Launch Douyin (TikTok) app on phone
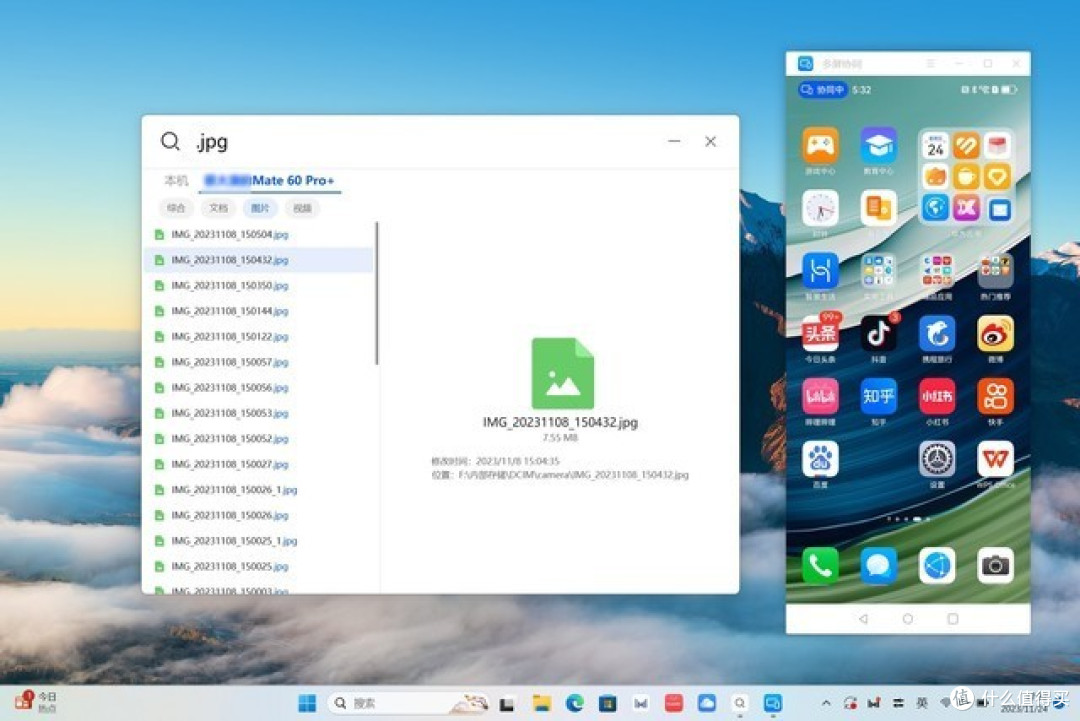This screenshot has height=721, width=1080. (x=878, y=334)
